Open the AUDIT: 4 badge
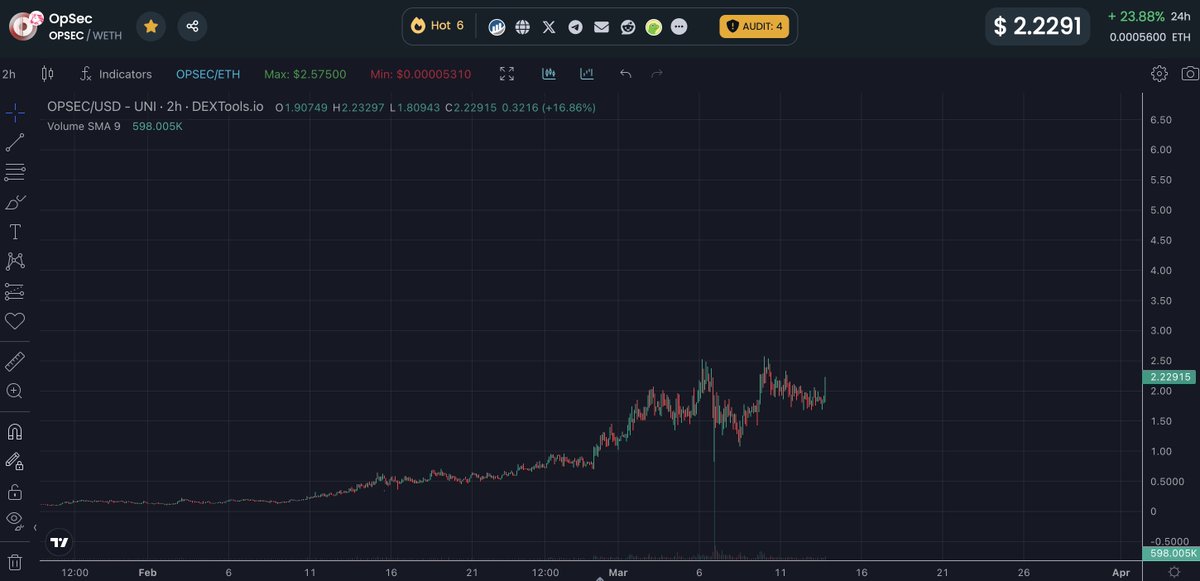The width and height of the screenshot is (1200, 581). [x=754, y=26]
